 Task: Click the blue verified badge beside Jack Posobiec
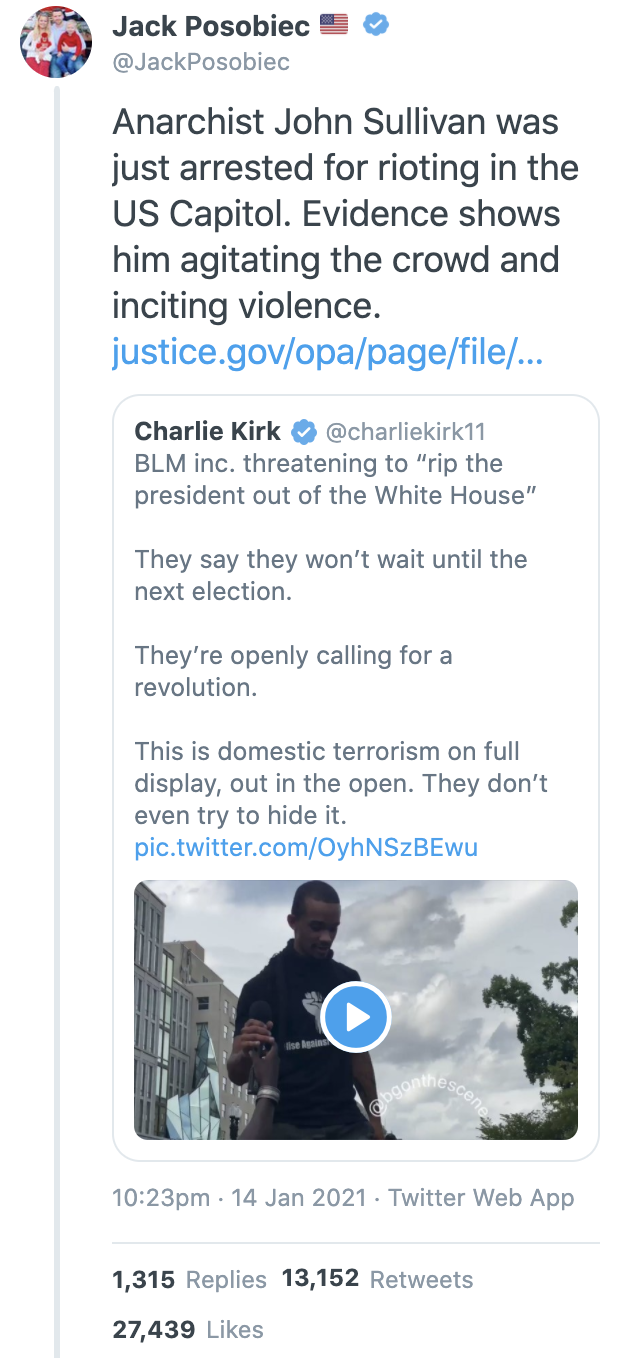point(375,26)
